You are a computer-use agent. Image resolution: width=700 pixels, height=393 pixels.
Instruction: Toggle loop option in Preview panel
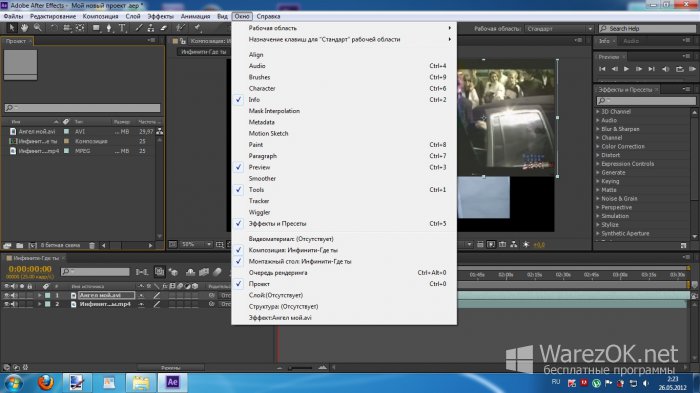679,69
